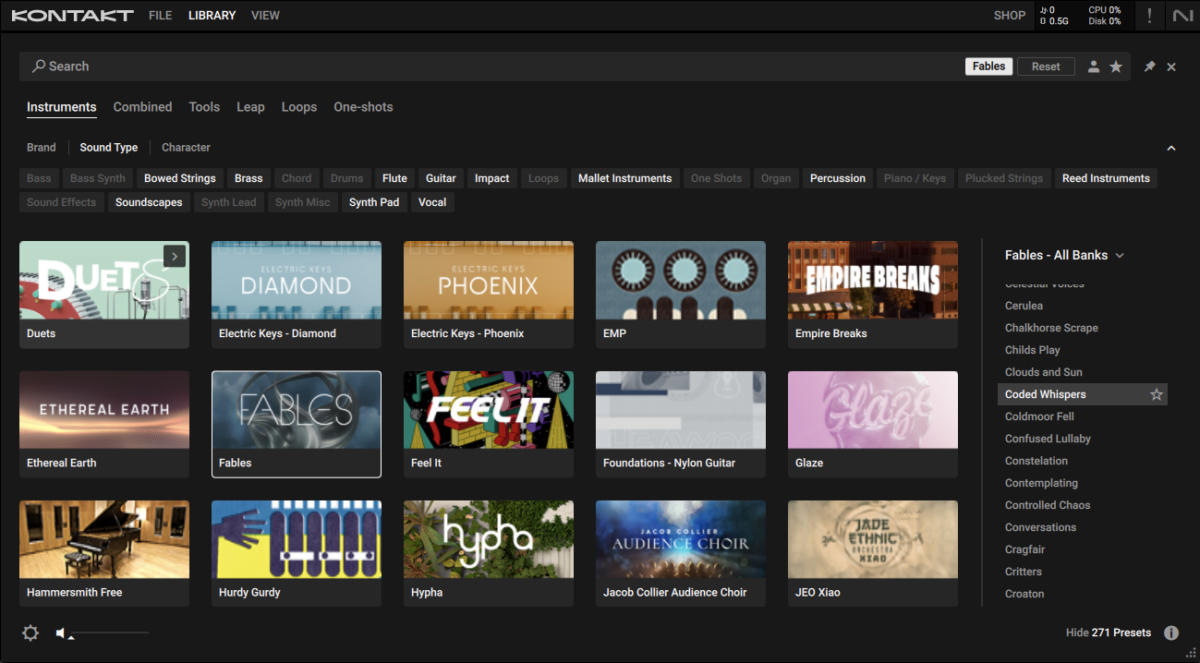
Task: Toggle the Synth Pad tag filter
Action: pos(374,202)
